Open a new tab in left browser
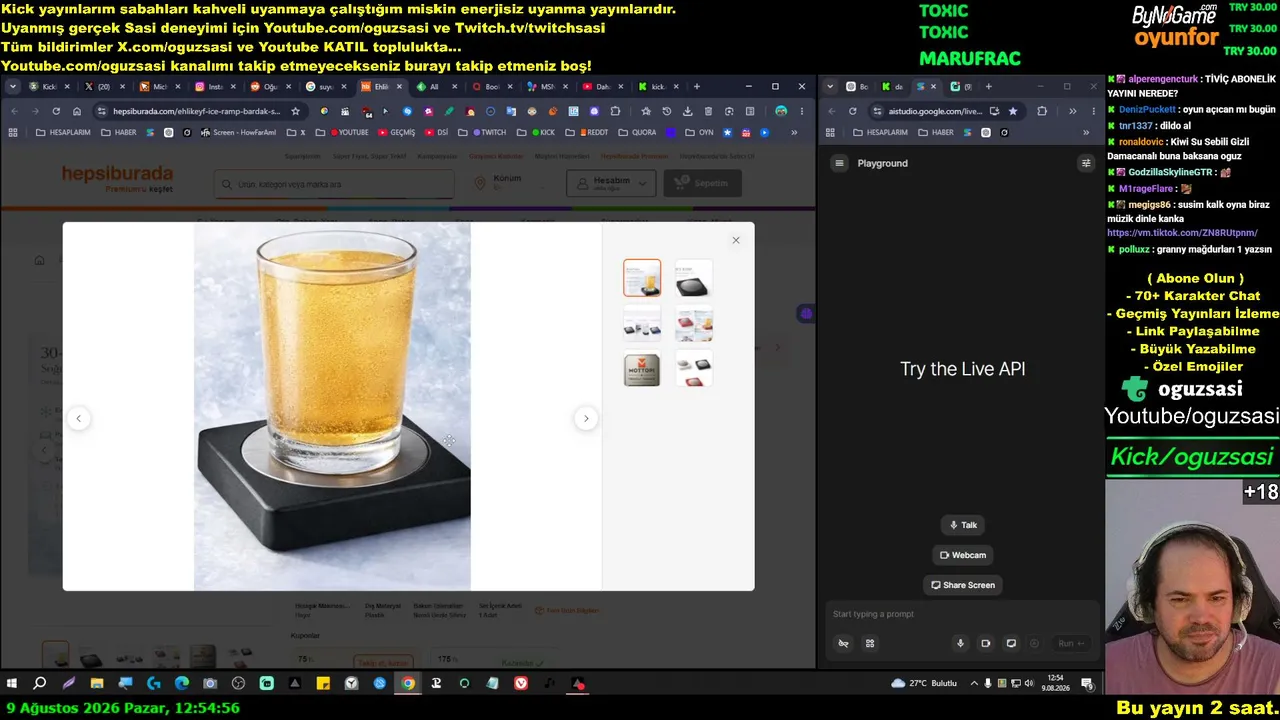 pyautogui.click(x=696, y=87)
